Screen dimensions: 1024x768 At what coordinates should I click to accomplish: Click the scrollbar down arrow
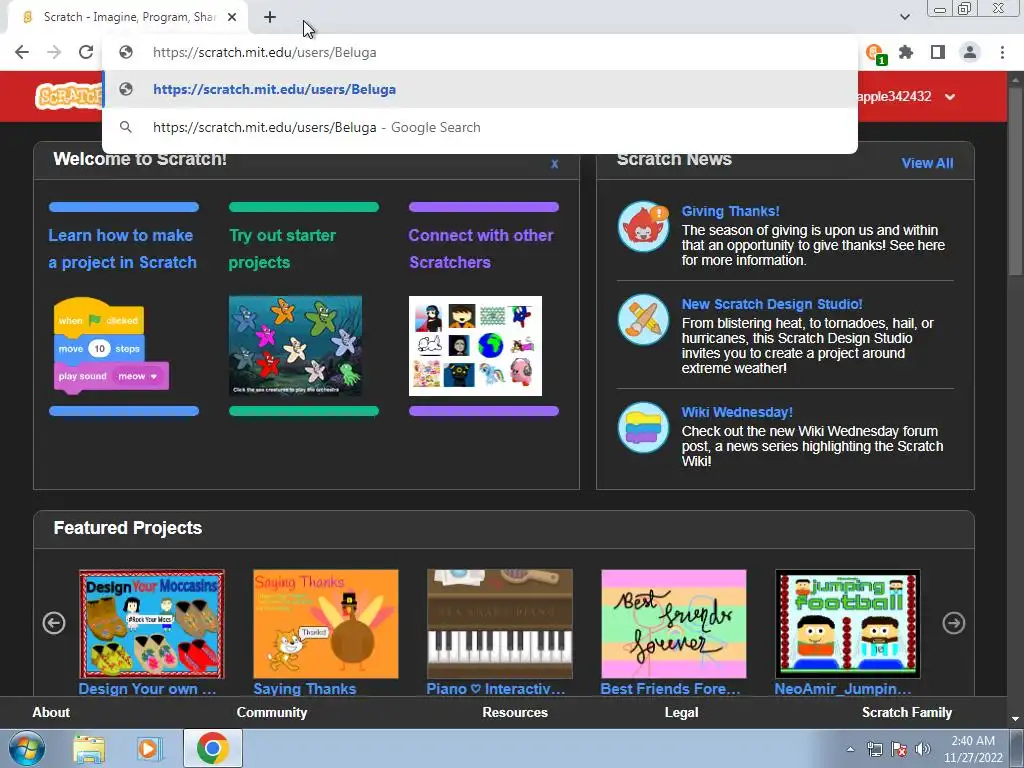click(1015, 718)
